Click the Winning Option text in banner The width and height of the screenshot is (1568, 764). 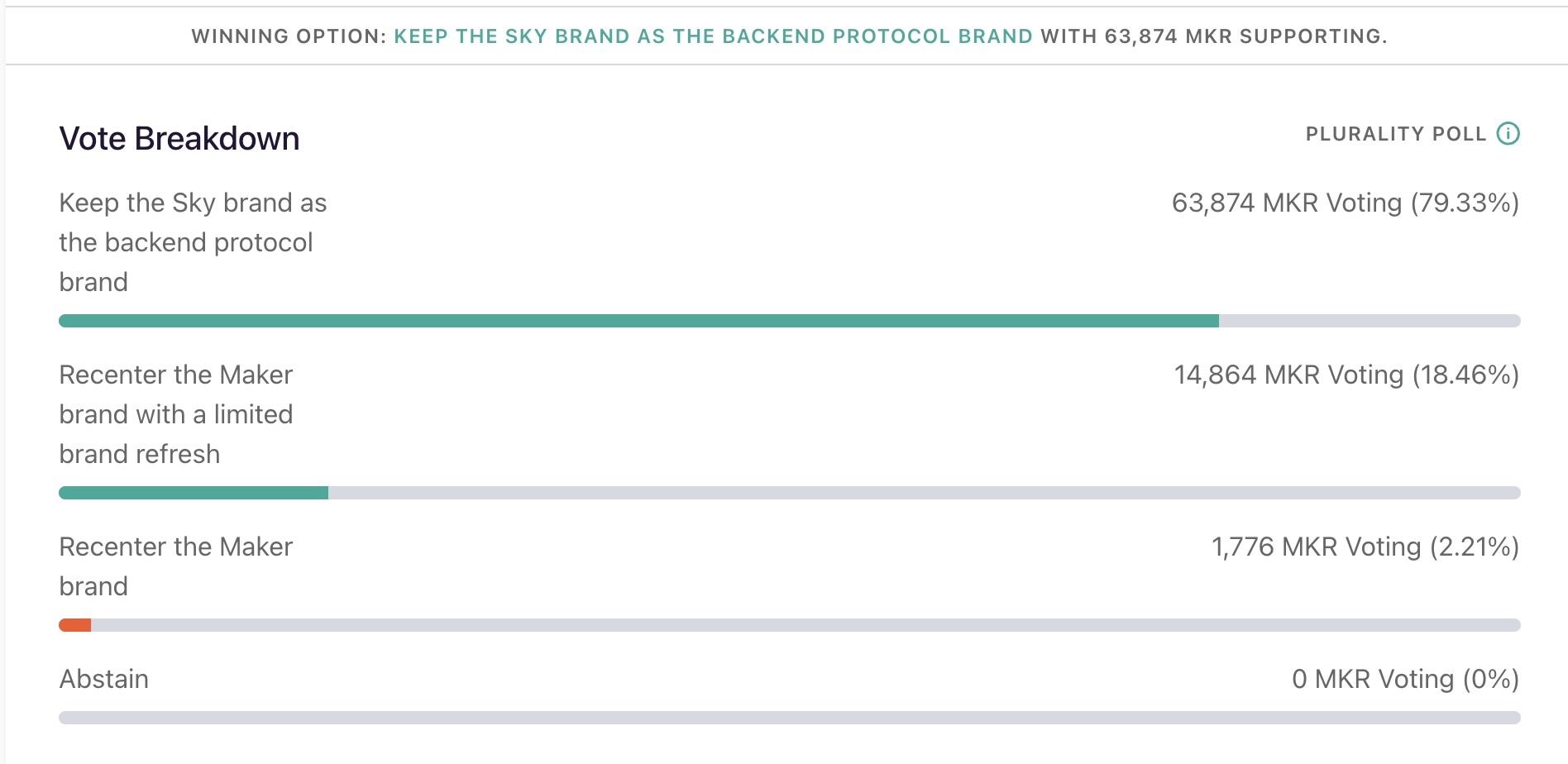(x=289, y=36)
